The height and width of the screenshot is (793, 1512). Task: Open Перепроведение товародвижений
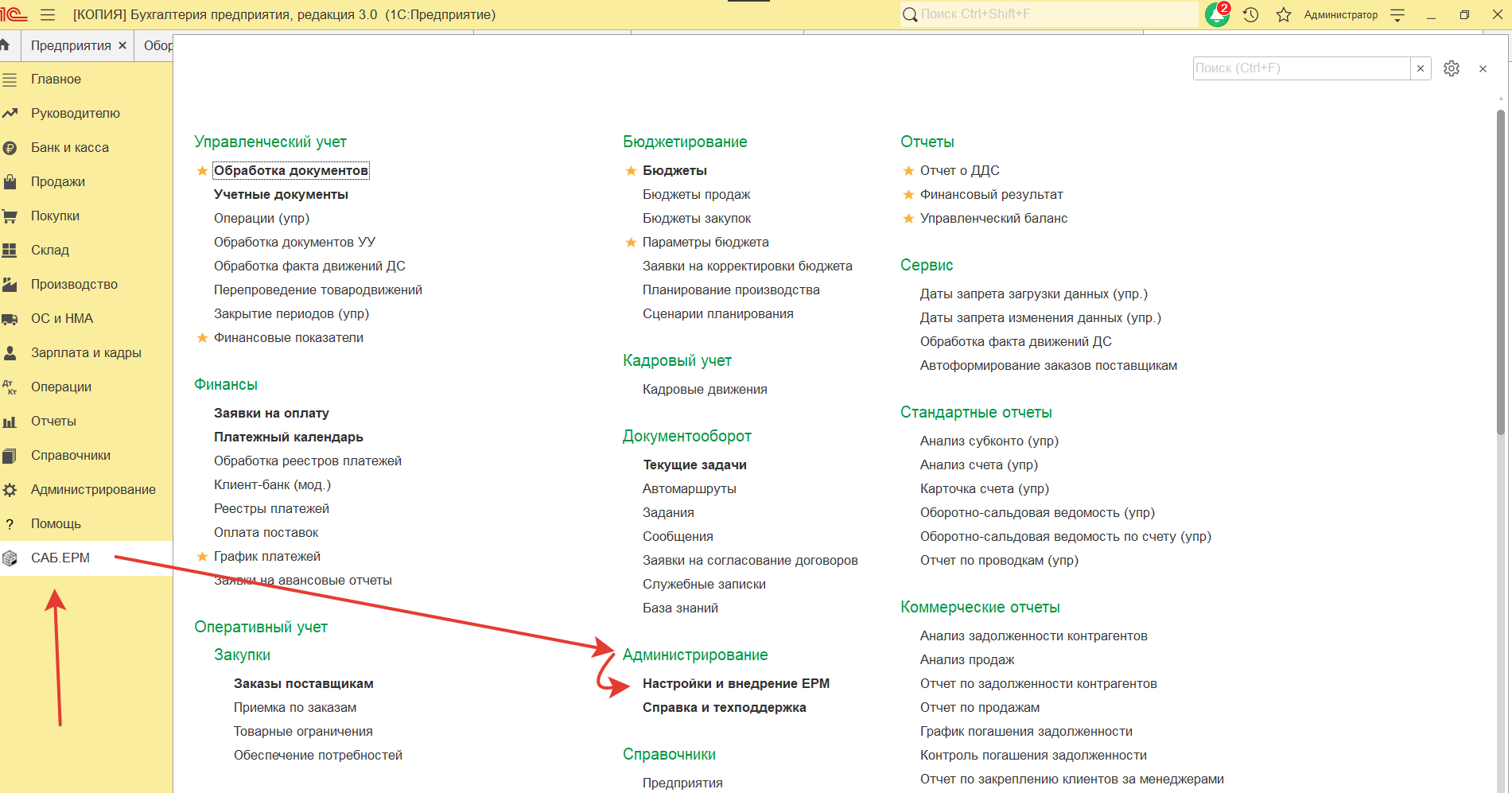click(317, 290)
